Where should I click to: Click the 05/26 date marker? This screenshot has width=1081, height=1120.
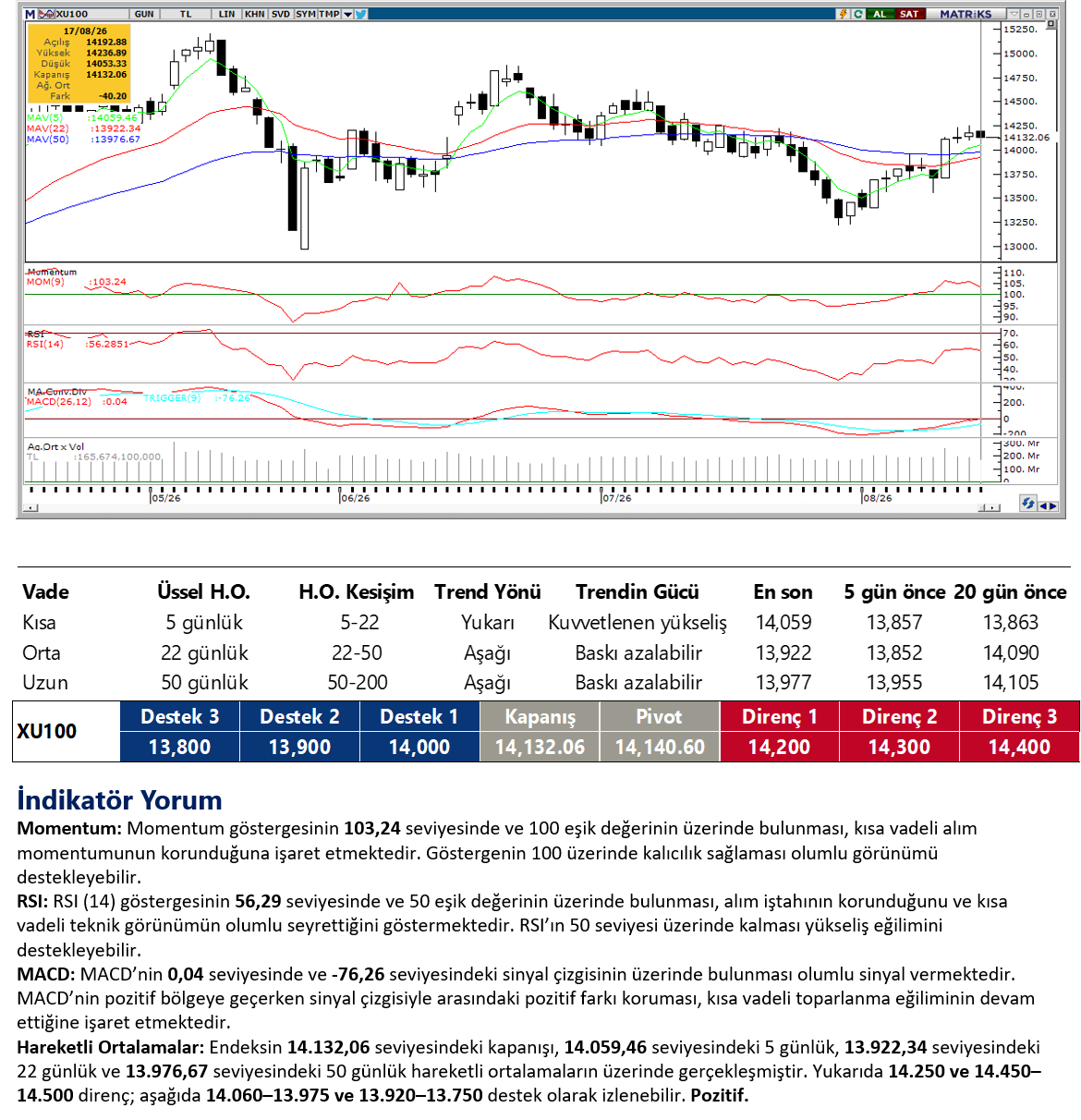pos(166,498)
